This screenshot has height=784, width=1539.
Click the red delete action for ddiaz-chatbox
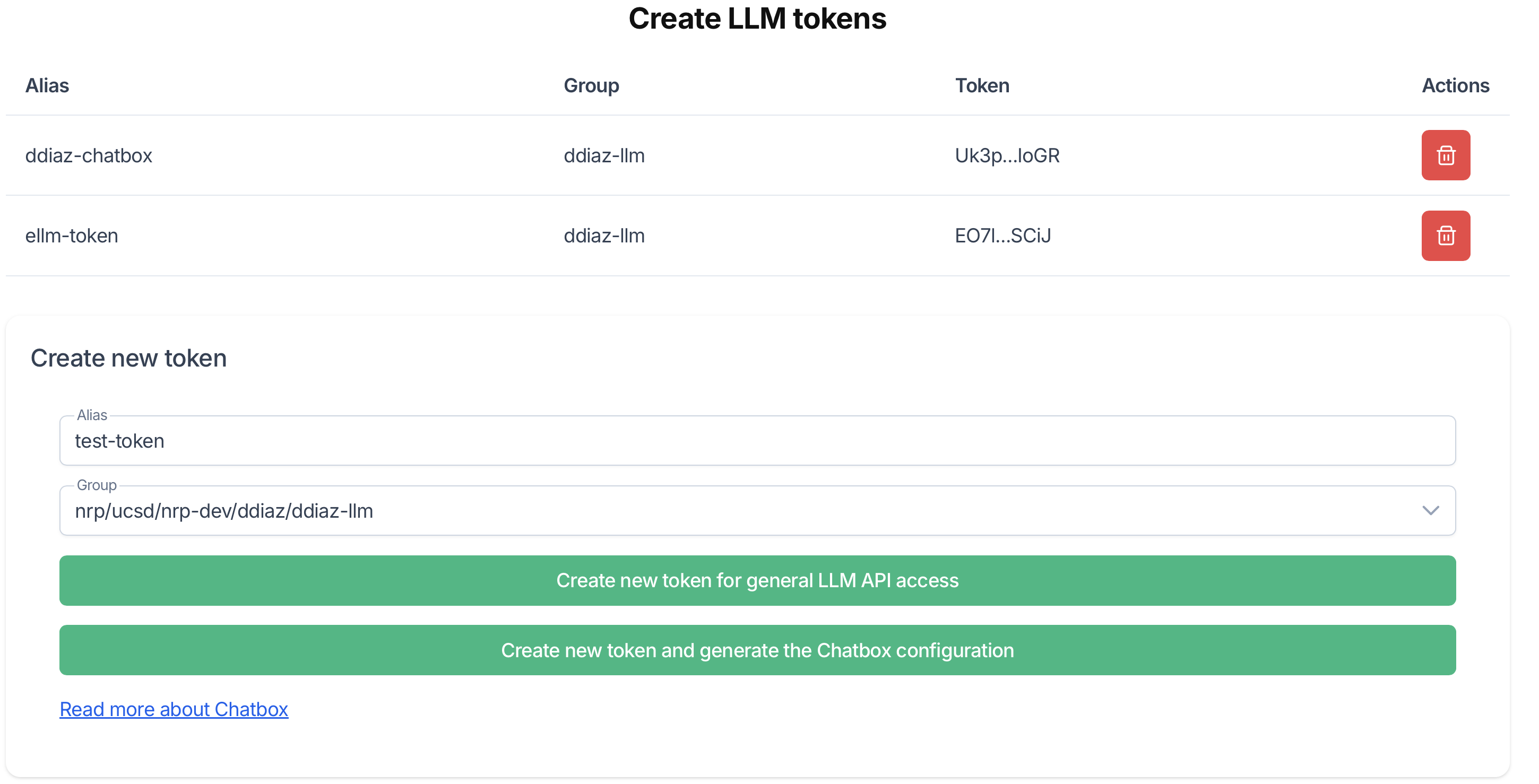click(x=1445, y=155)
